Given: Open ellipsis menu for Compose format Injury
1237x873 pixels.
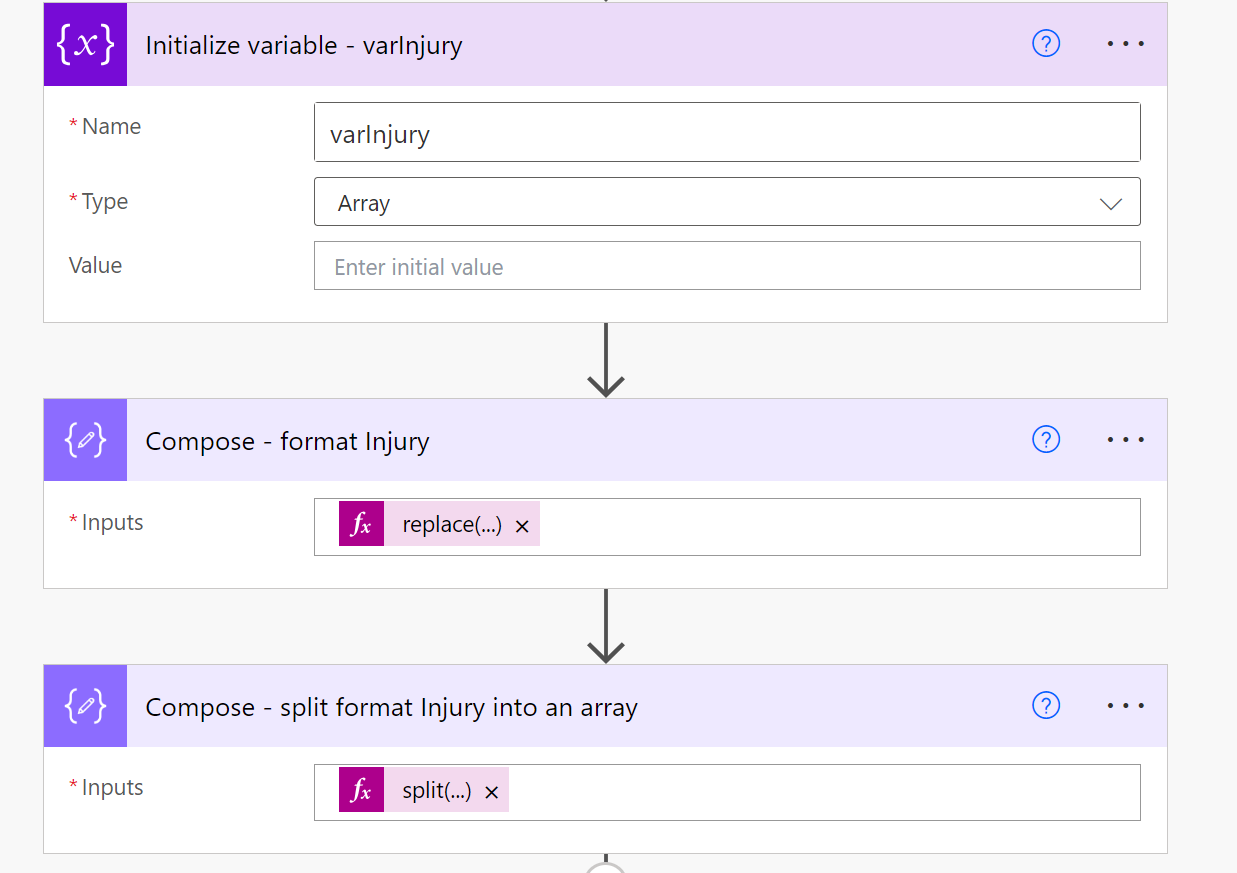Looking at the screenshot, I should (x=1126, y=440).
